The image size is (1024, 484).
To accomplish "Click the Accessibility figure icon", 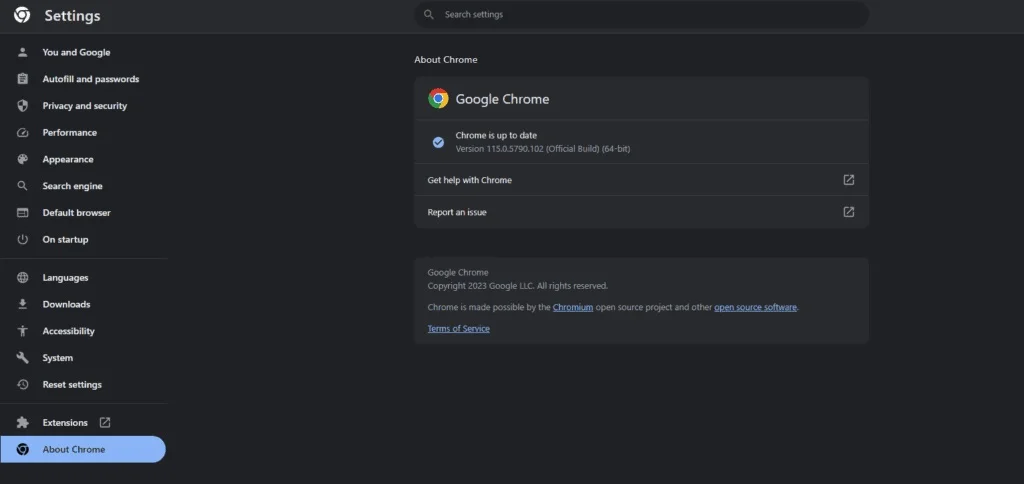I will point(22,331).
